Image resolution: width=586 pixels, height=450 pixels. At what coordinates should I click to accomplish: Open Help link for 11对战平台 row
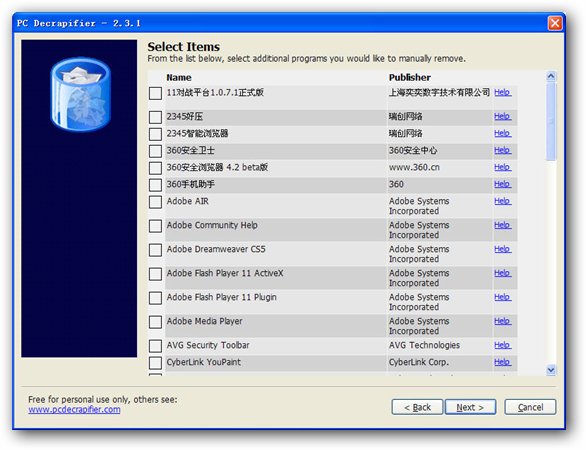pyautogui.click(x=502, y=92)
